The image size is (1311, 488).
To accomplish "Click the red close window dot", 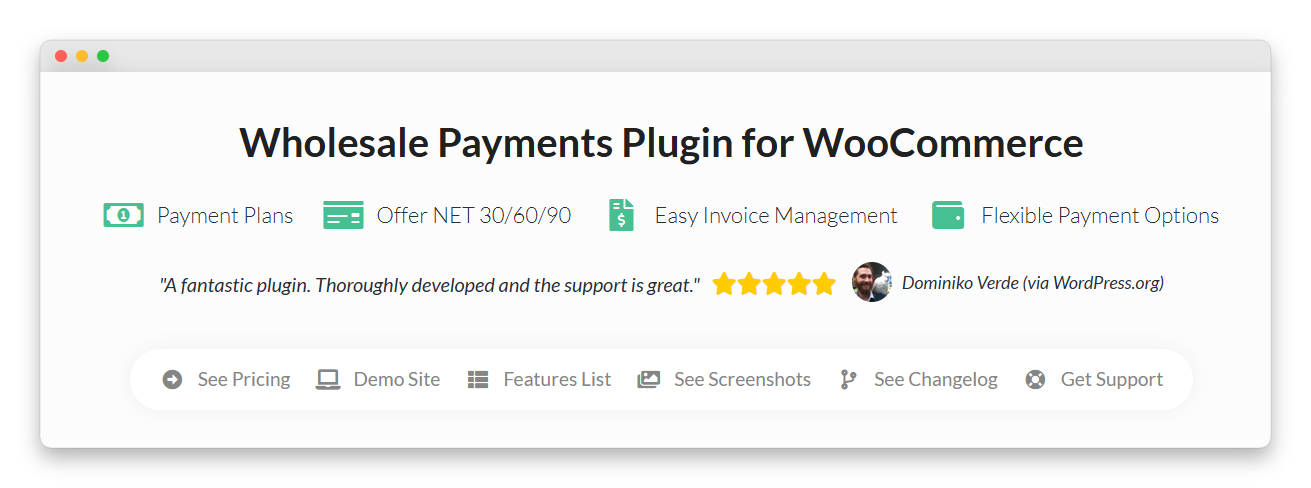I will (61, 56).
